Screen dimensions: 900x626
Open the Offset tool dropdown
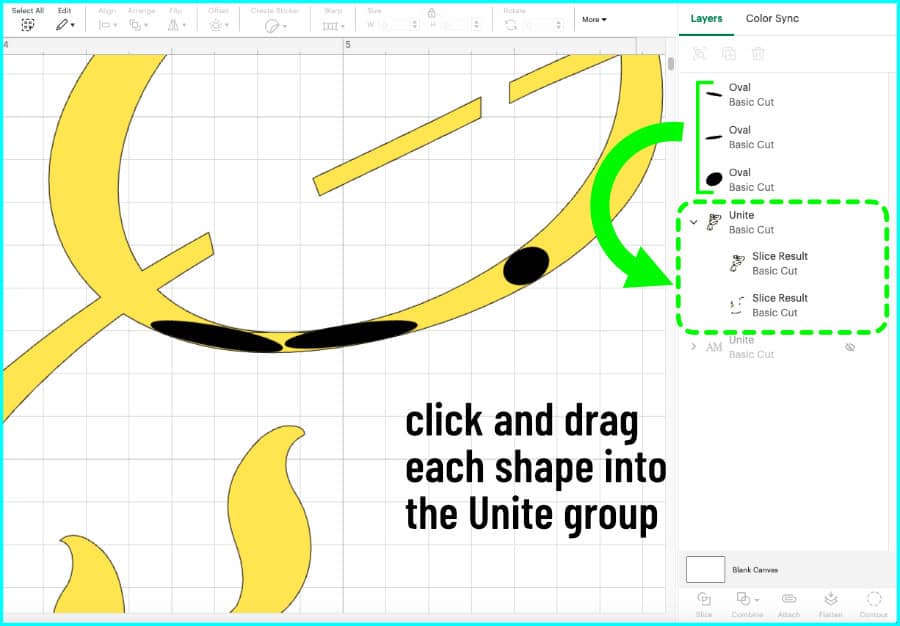click(219, 25)
